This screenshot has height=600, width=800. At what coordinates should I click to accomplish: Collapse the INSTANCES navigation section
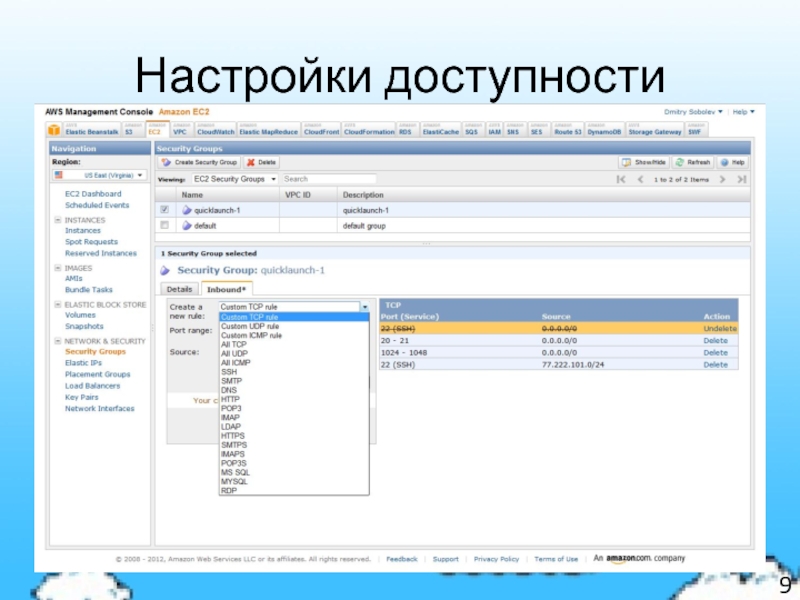pos(58,220)
